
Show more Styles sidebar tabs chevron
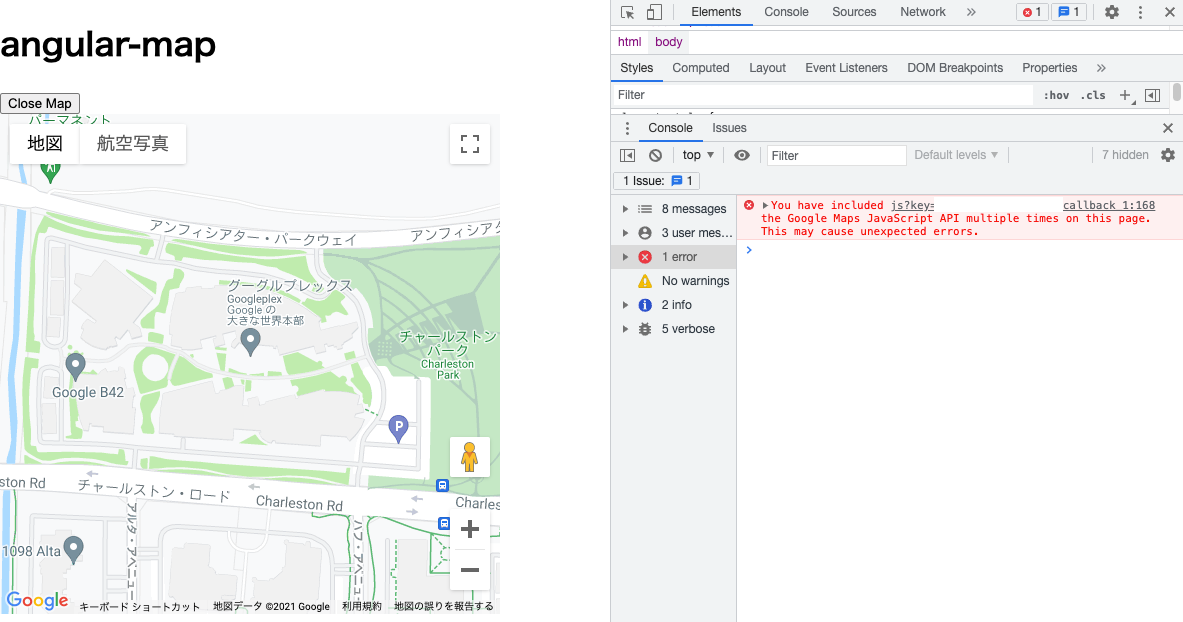tap(1101, 68)
